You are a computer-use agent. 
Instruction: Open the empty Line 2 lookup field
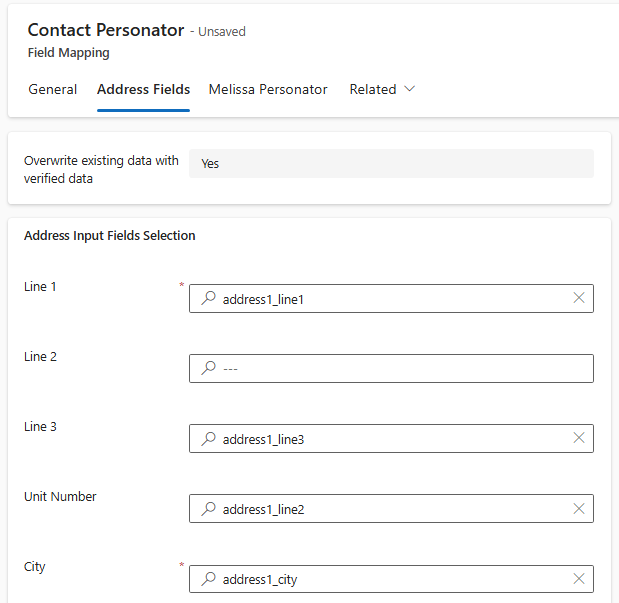pos(400,368)
